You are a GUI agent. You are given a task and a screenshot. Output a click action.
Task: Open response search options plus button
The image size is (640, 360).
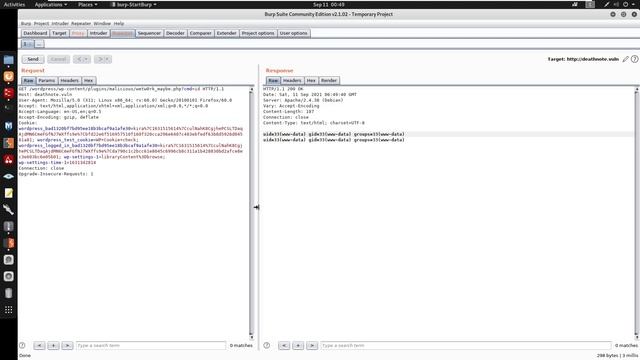tap(298, 345)
